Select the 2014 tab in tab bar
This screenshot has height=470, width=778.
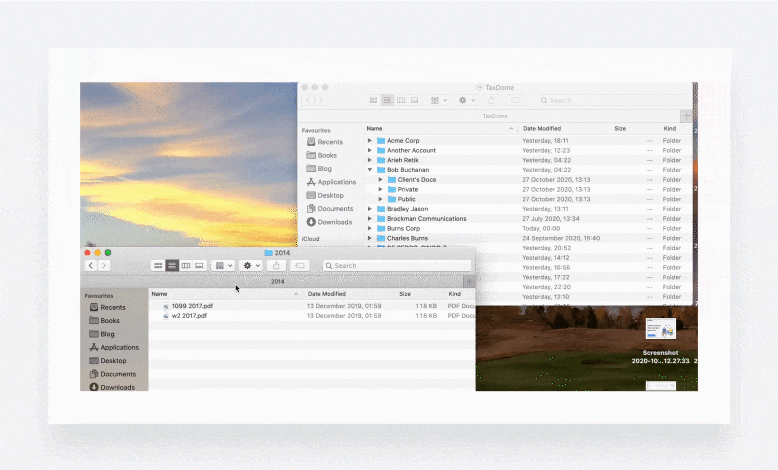(275, 281)
